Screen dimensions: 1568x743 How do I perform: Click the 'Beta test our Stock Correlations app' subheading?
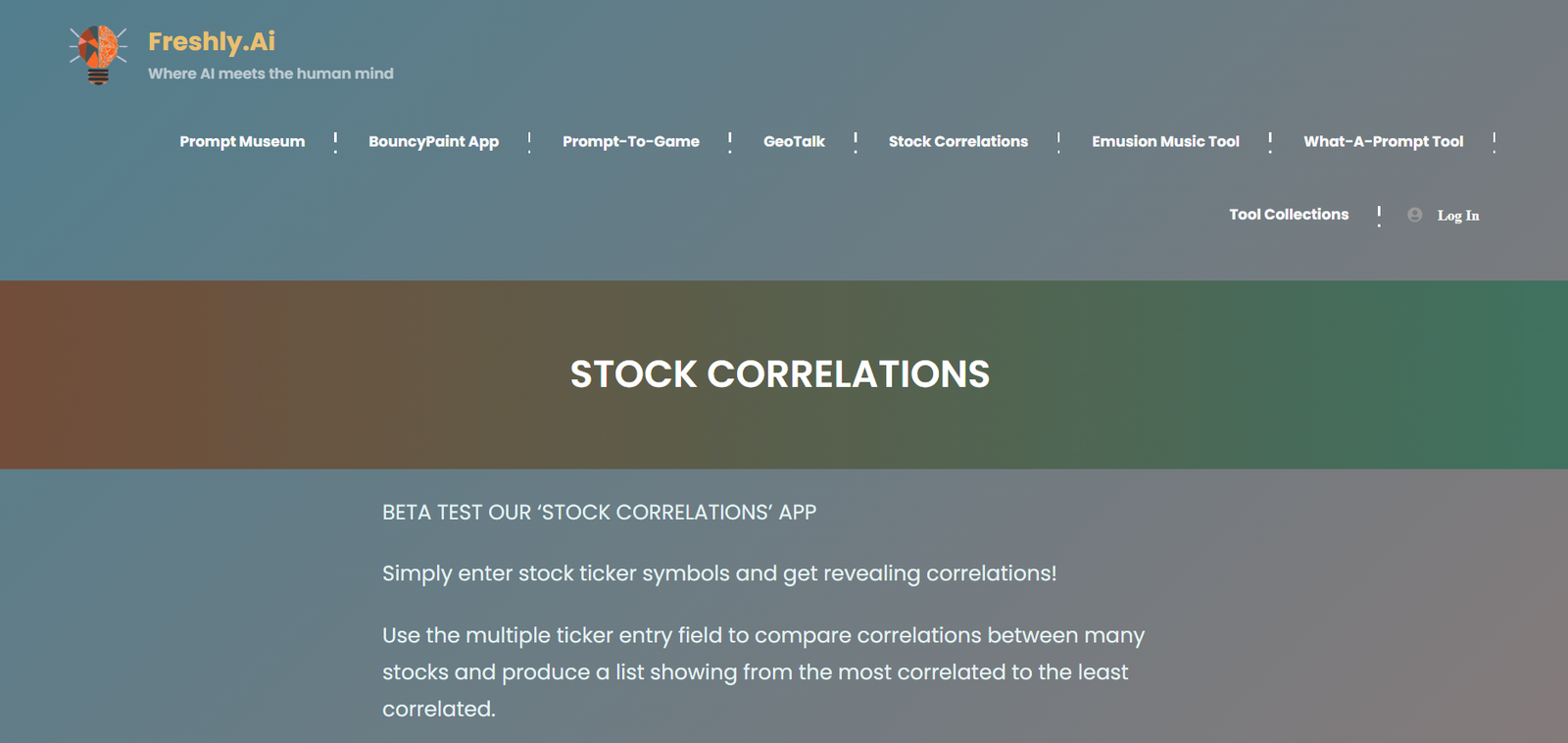pos(599,513)
